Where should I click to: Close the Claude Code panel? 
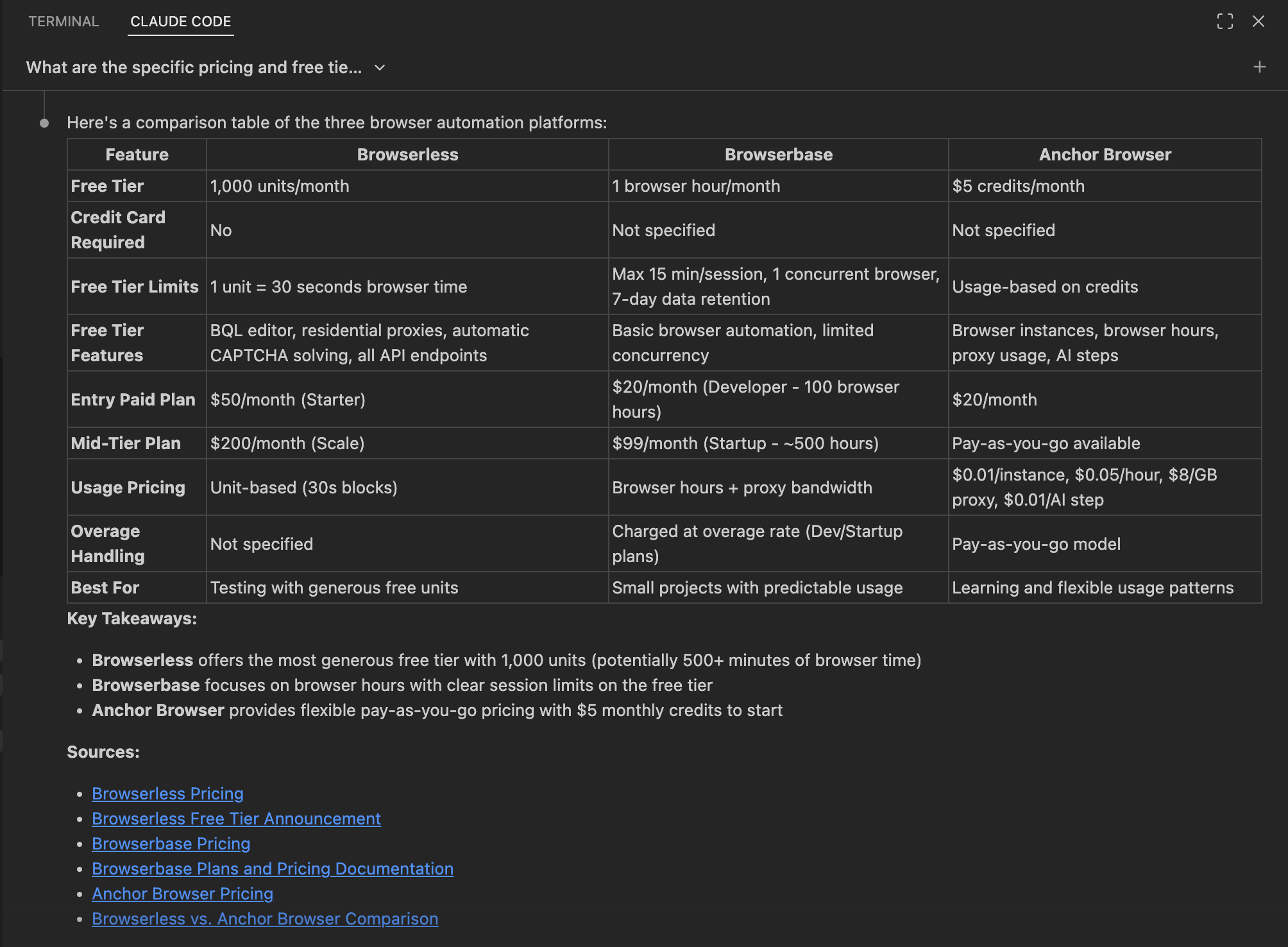pyautogui.click(x=1258, y=22)
